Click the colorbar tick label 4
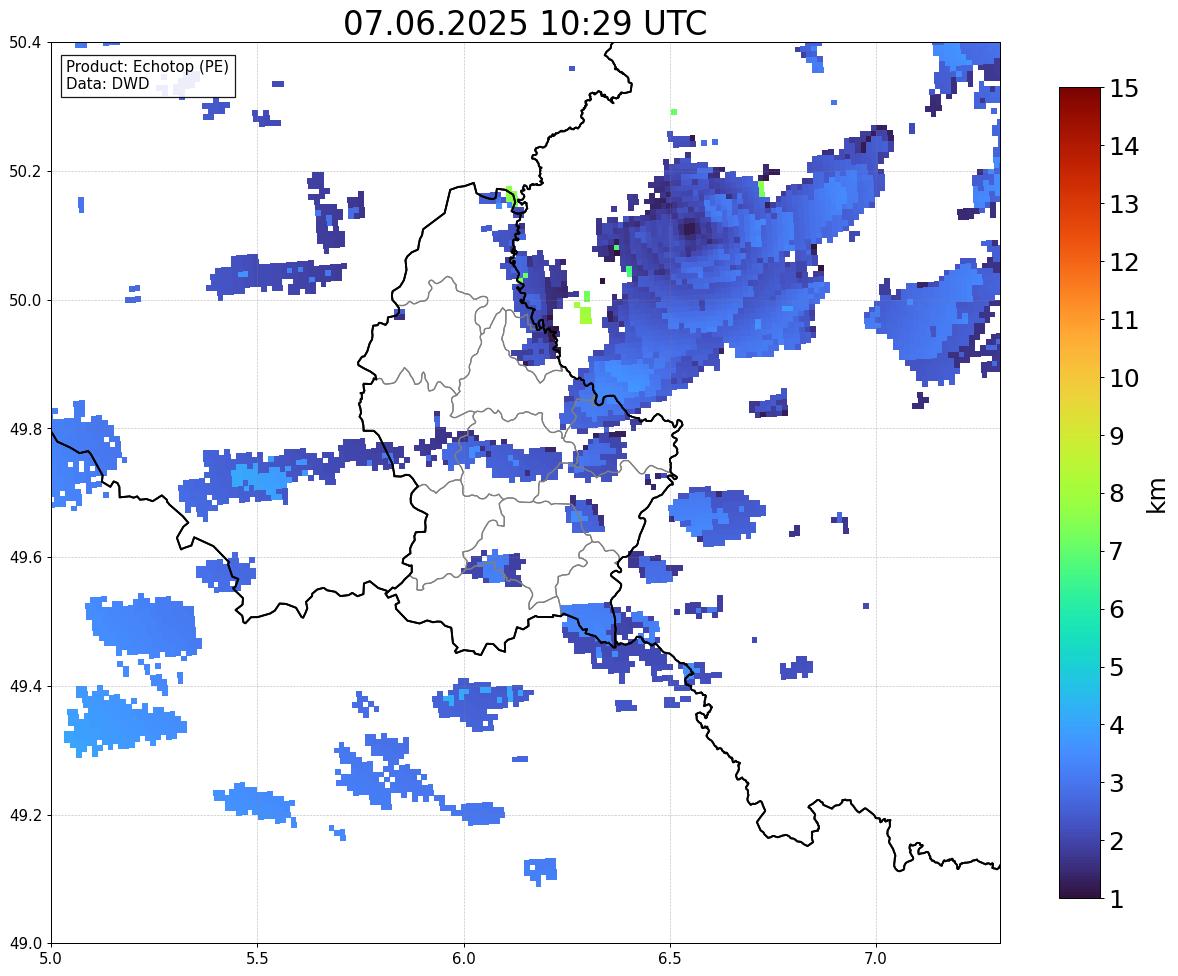This screenshot has height=976, width=1178. pyautogui.click(x=1117, y=725)
